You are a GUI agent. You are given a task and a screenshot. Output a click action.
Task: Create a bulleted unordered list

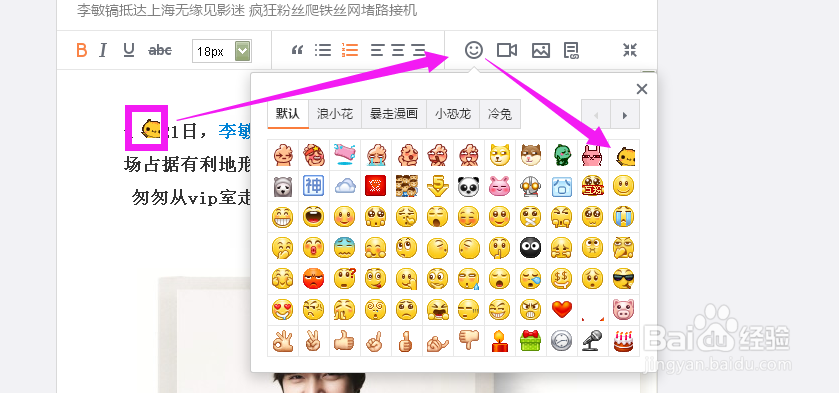[x=323, y=50]
